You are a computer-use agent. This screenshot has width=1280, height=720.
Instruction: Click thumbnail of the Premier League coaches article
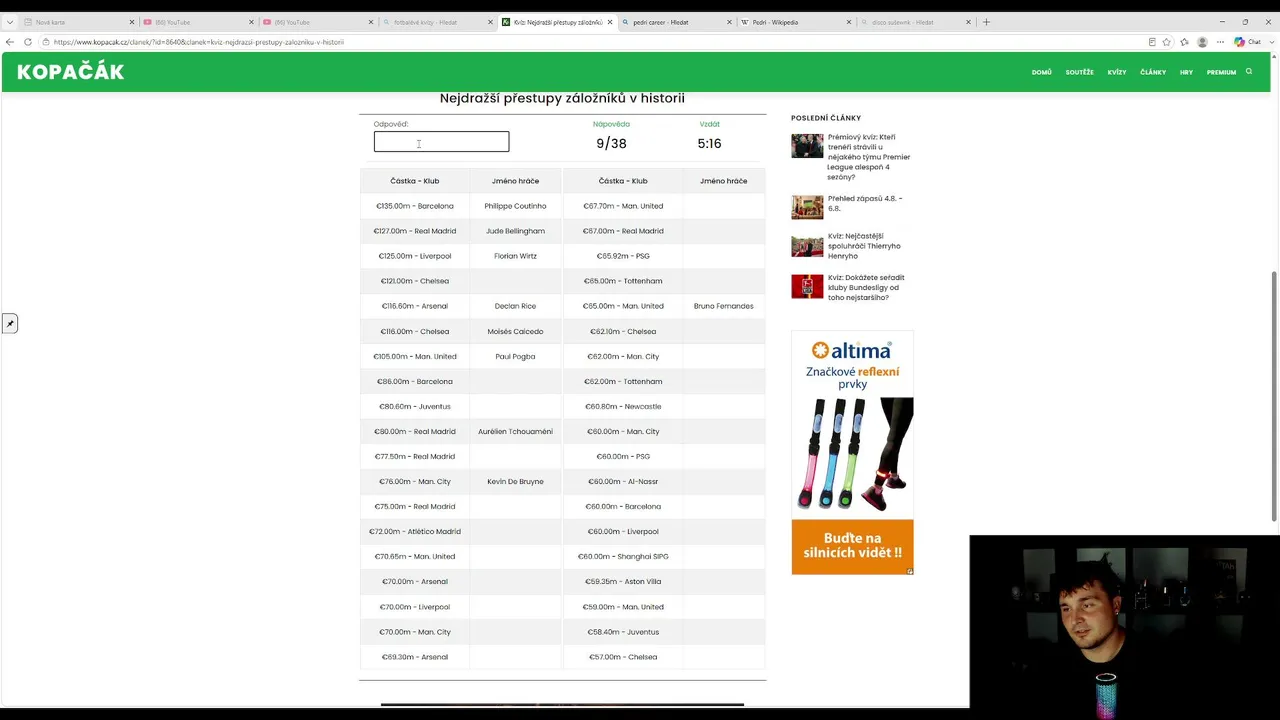pos(807,146)
